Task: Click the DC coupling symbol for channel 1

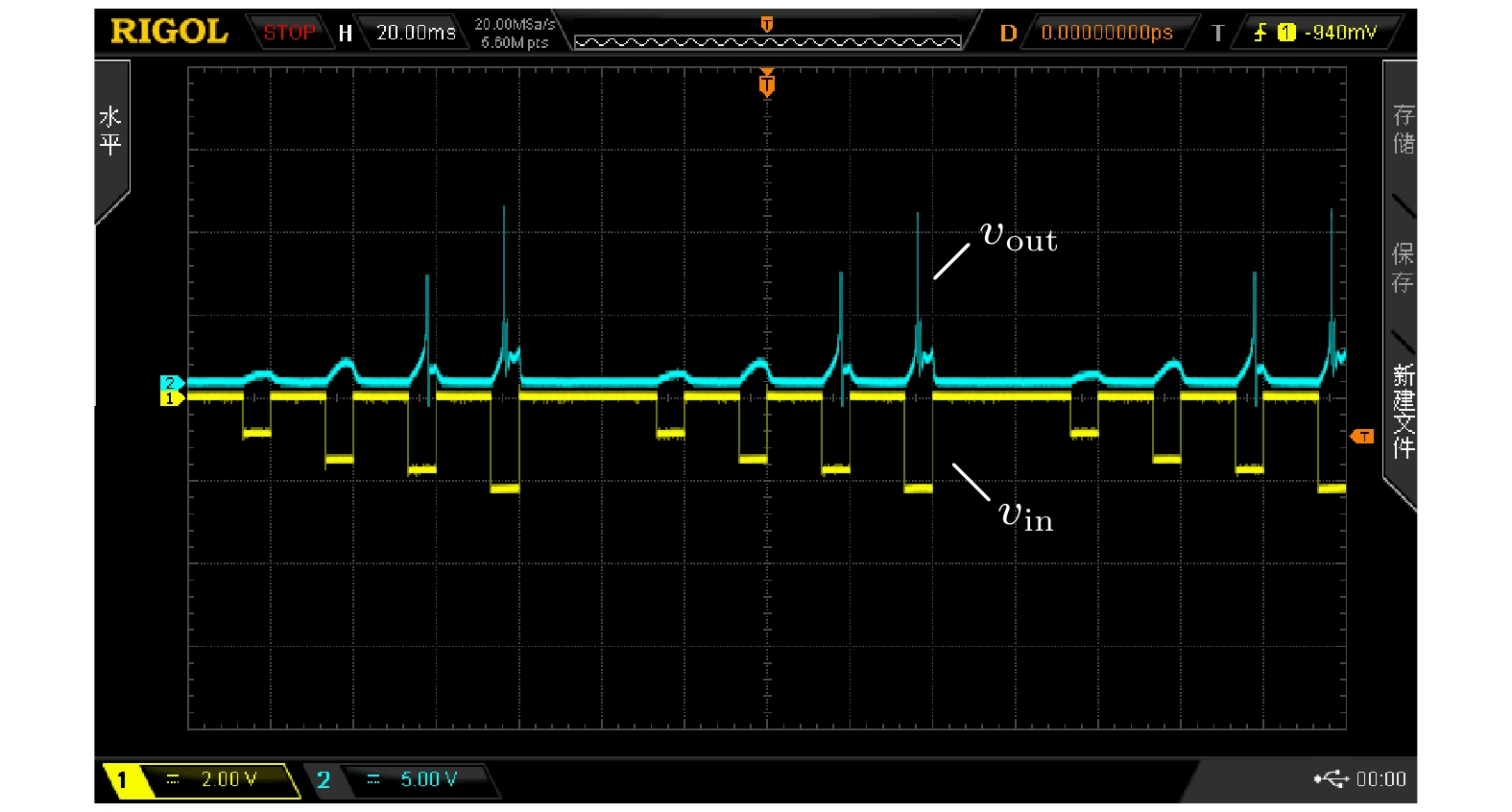Action: coord(173,779)
